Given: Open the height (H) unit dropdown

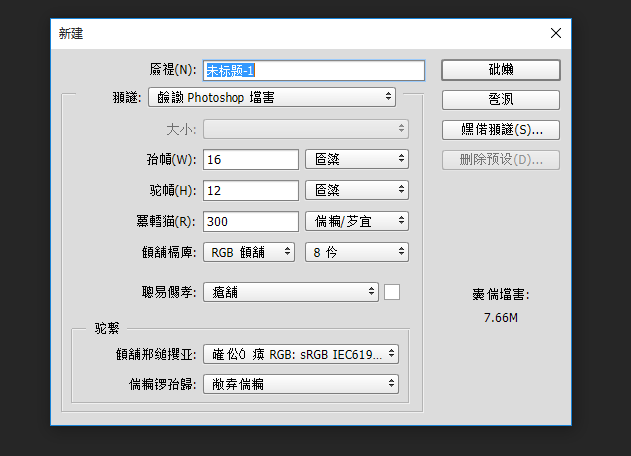Looking at the screenshot, I should click(357, 190).
